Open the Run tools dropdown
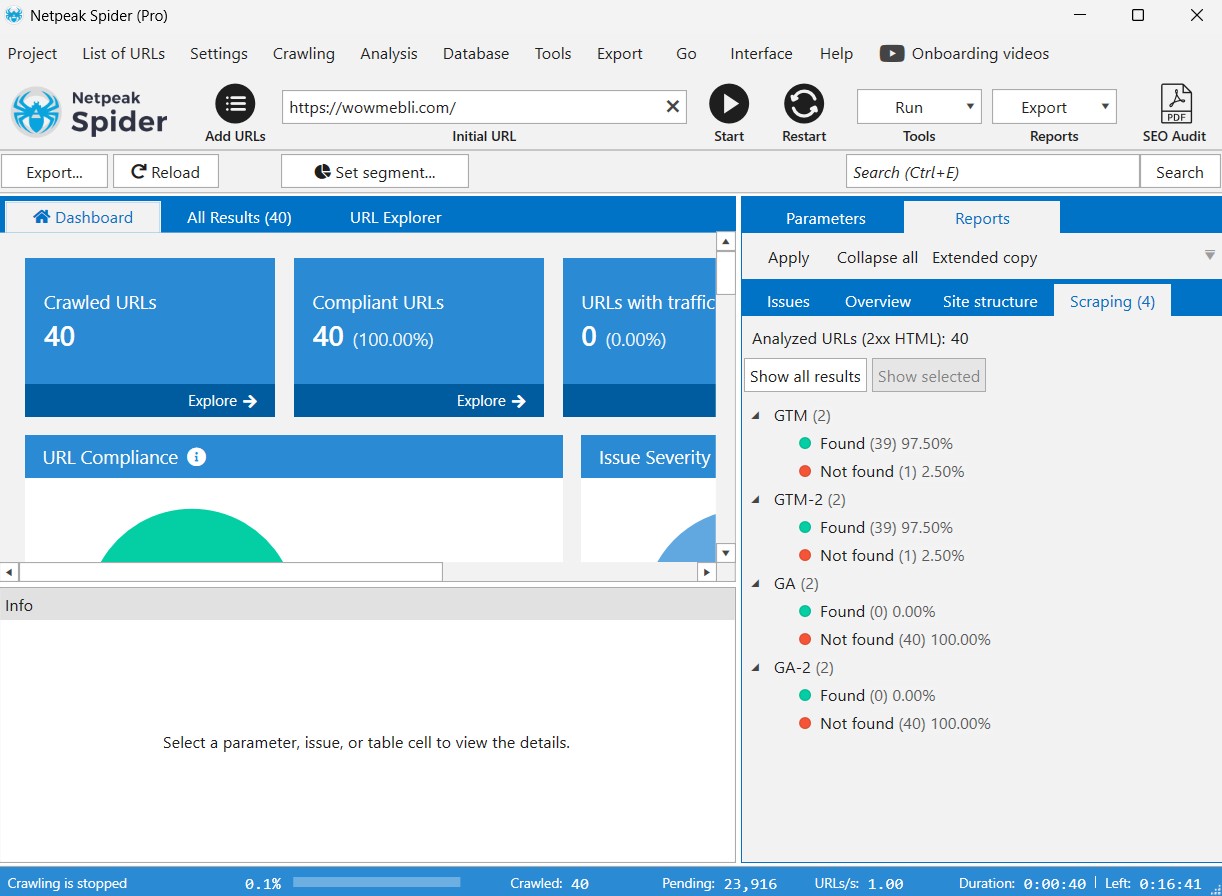This screenshot has height=896, width=1222. (x=919, y=107)
